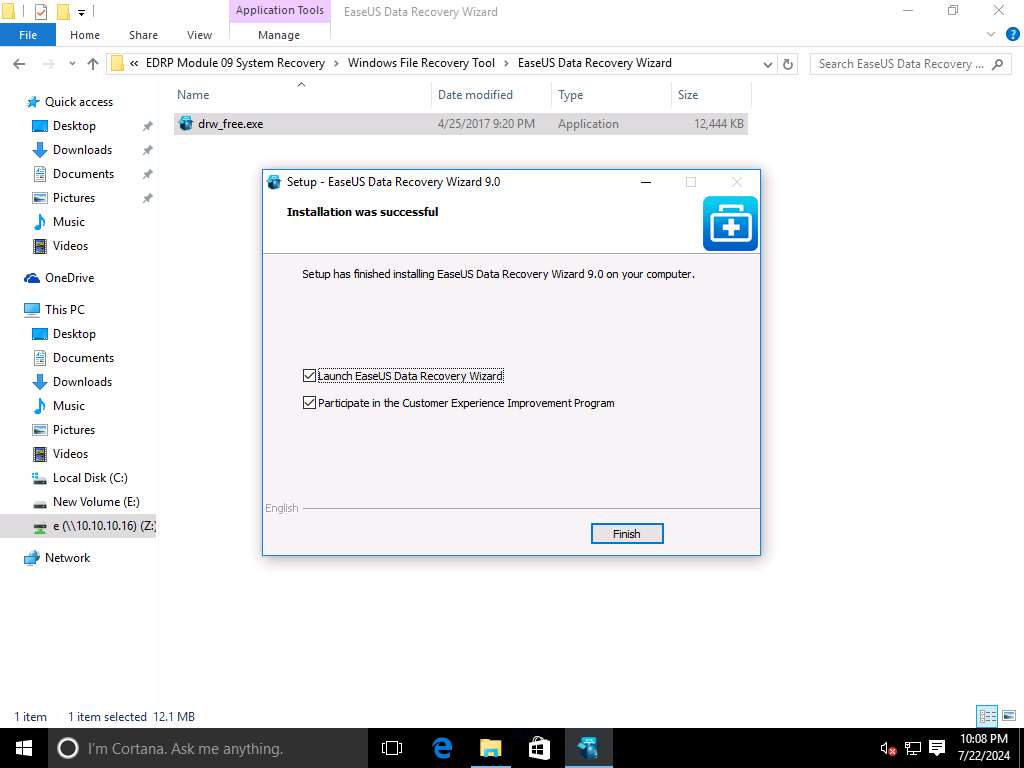
Task: Go up one folder level
Action: (93, 63)
